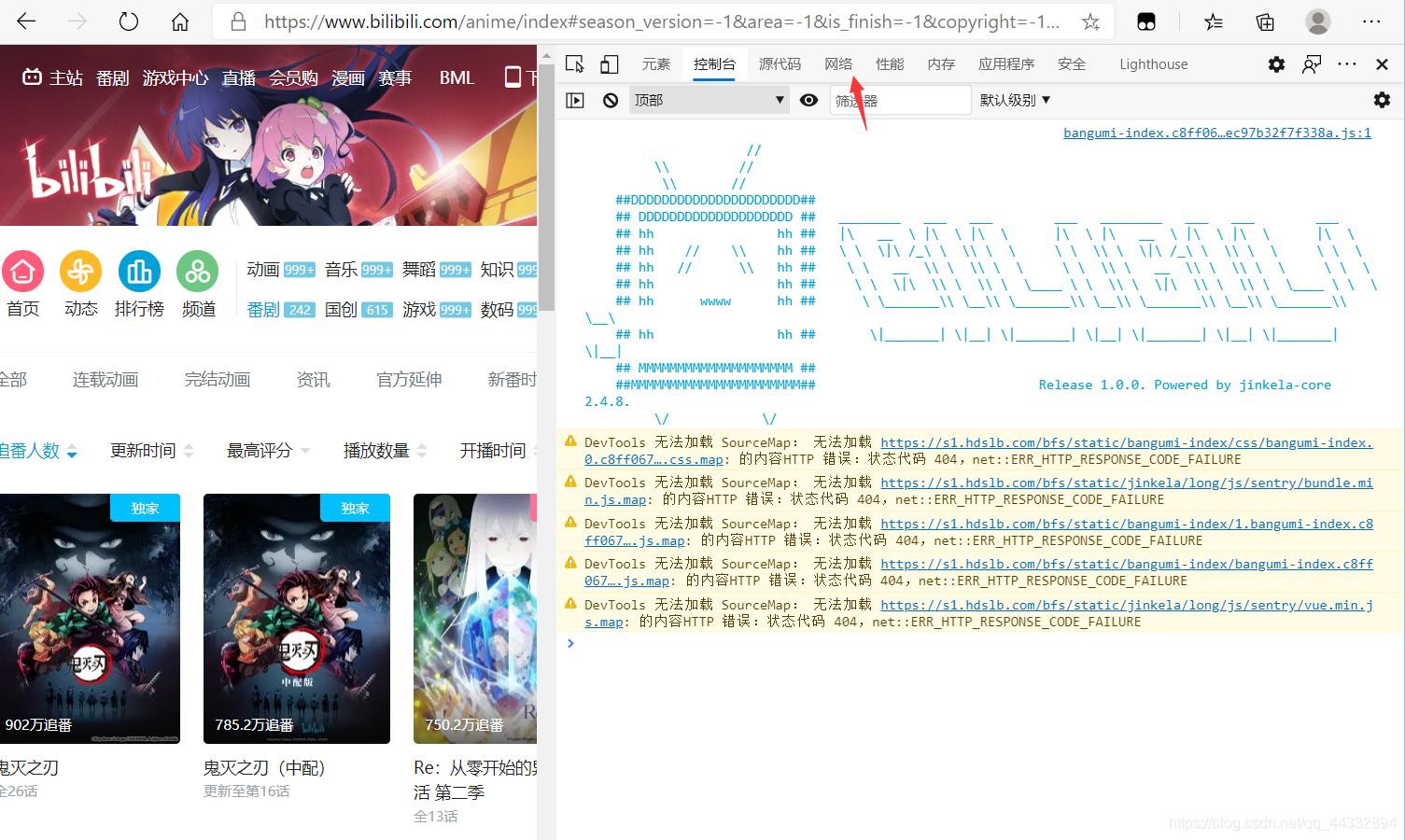Open the browser home page
1405x840 pixels.
[x=180, y=21]
